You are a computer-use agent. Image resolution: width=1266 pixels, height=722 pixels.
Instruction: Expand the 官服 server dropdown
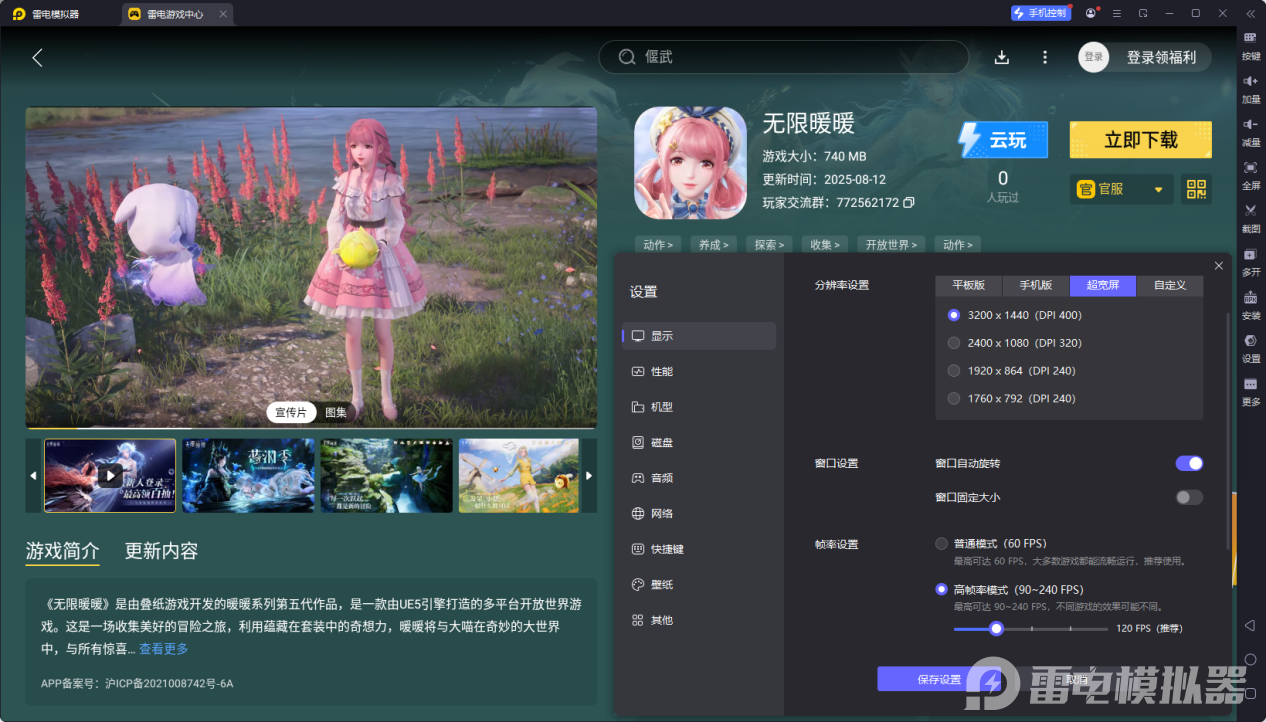[x=1158, y=189]
